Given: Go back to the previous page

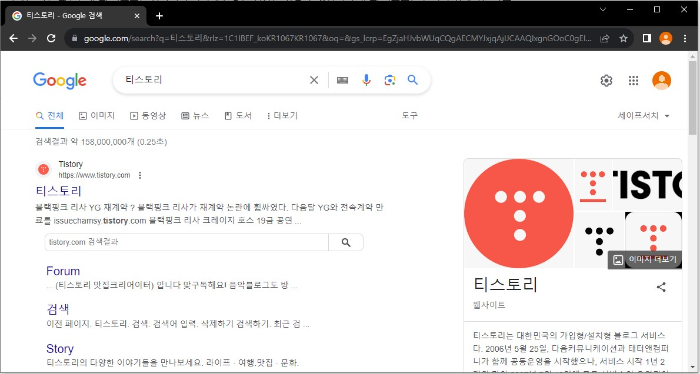Looking at the screenshot, I should coord(13,38).
